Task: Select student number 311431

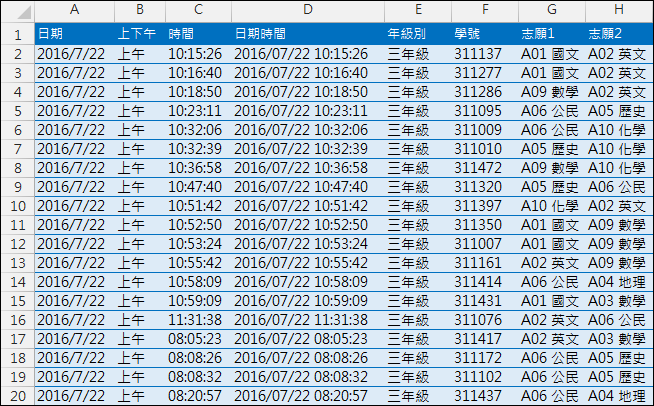Action: pos(485,301)
